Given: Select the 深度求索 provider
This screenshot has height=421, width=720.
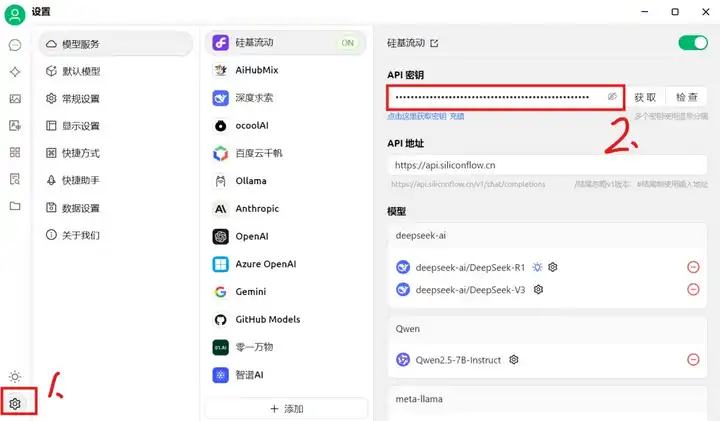Looking at the screenshot, I should pyautogui.click(x=285, y=98).
